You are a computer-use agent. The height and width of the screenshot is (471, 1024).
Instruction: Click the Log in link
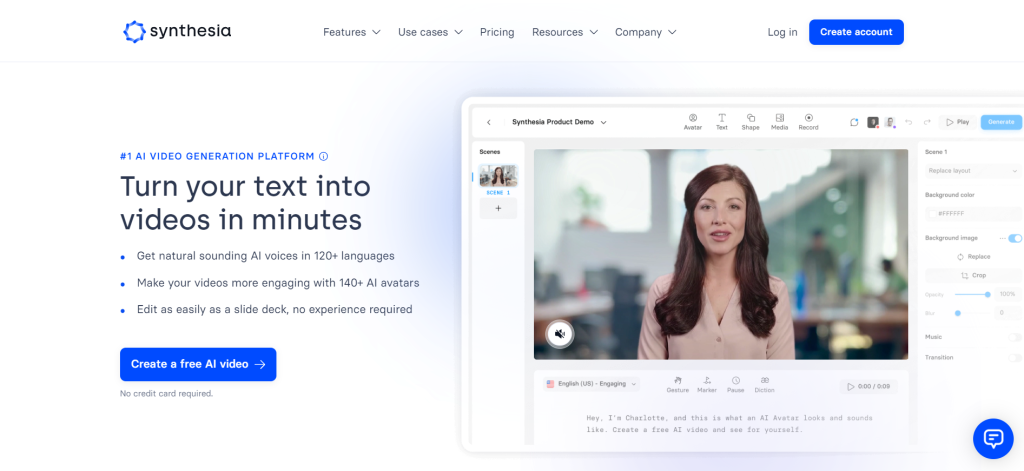782,32
